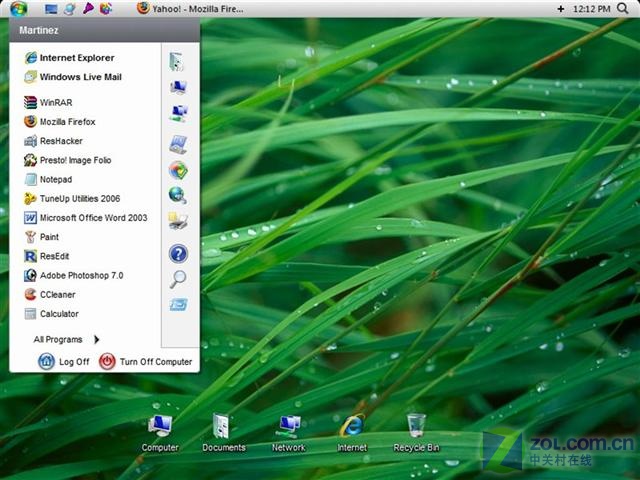Open the purple arrow quick launch icon
Screen dimensions: 640x480
tap(88, 8)
